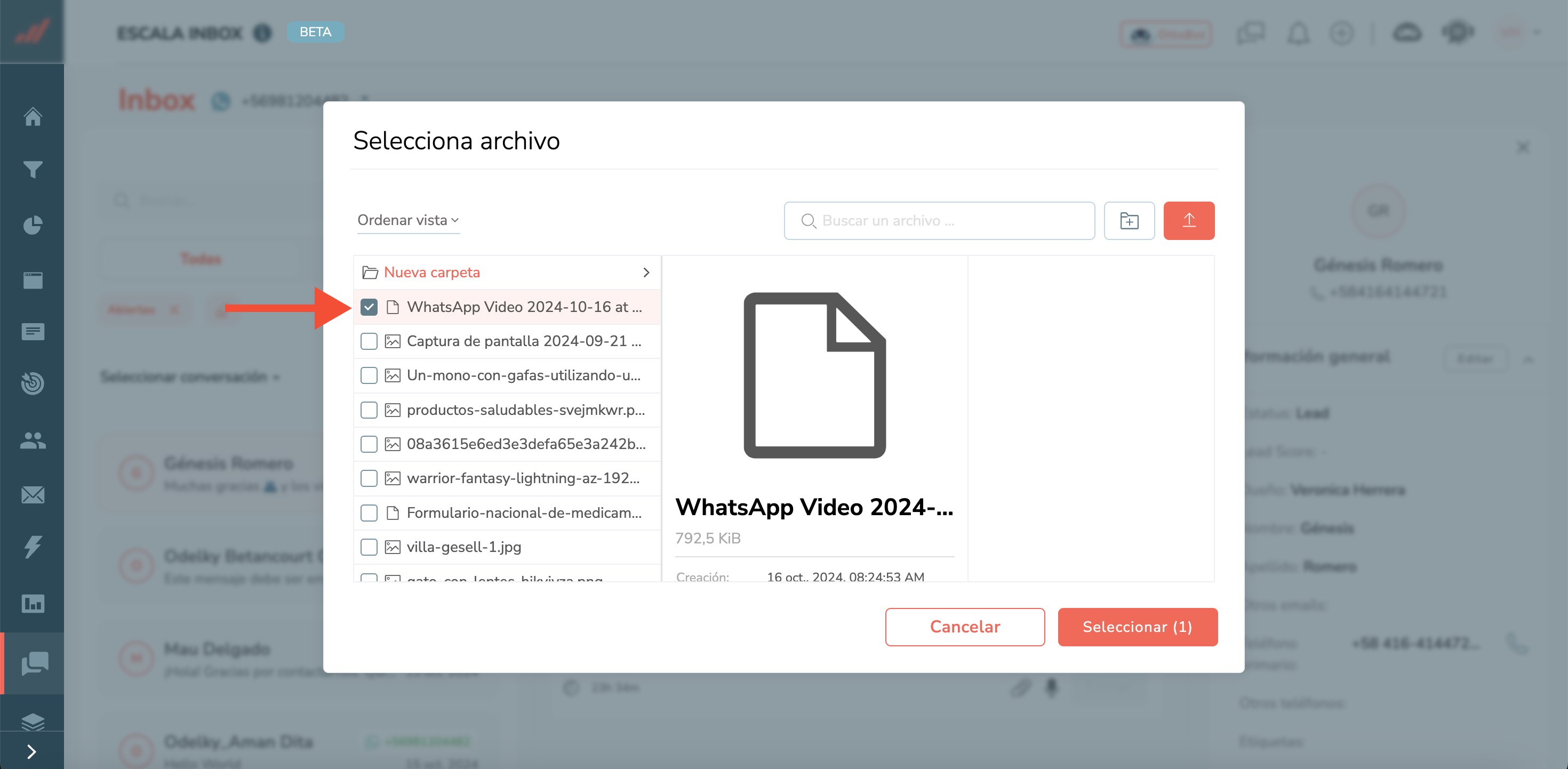Uncheck the WhatsApp Video 2024-10-16 checkbox
Image resolution: width=1568 pixels, height=769 pixels.
pyautogui.click(x=369, y=307)
